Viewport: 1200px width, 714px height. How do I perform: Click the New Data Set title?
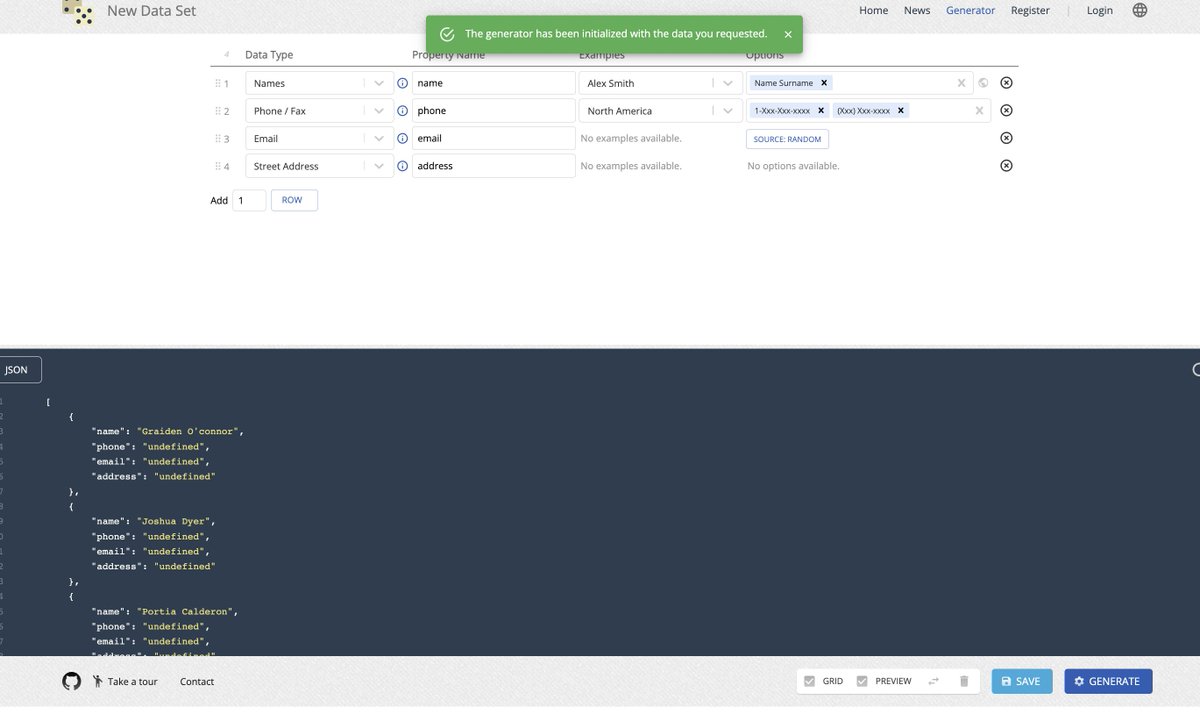[152, 11]
